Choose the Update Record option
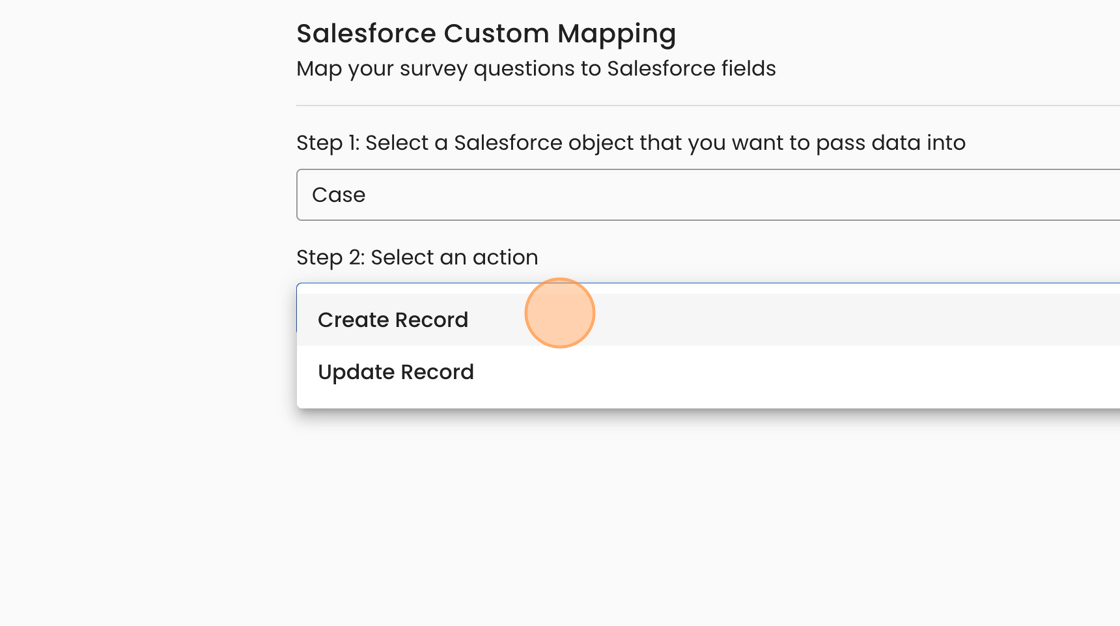1120x626 pixels. pyautogui.click(x=396, y=372)
